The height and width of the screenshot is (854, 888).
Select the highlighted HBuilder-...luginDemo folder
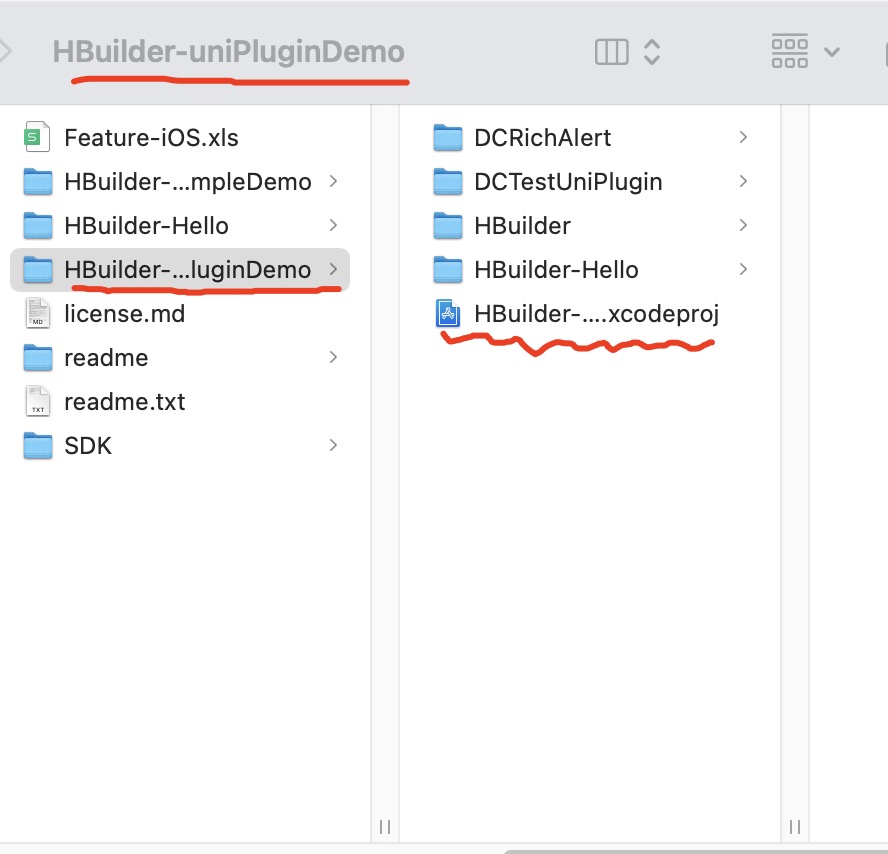click(x=180, y=270)
